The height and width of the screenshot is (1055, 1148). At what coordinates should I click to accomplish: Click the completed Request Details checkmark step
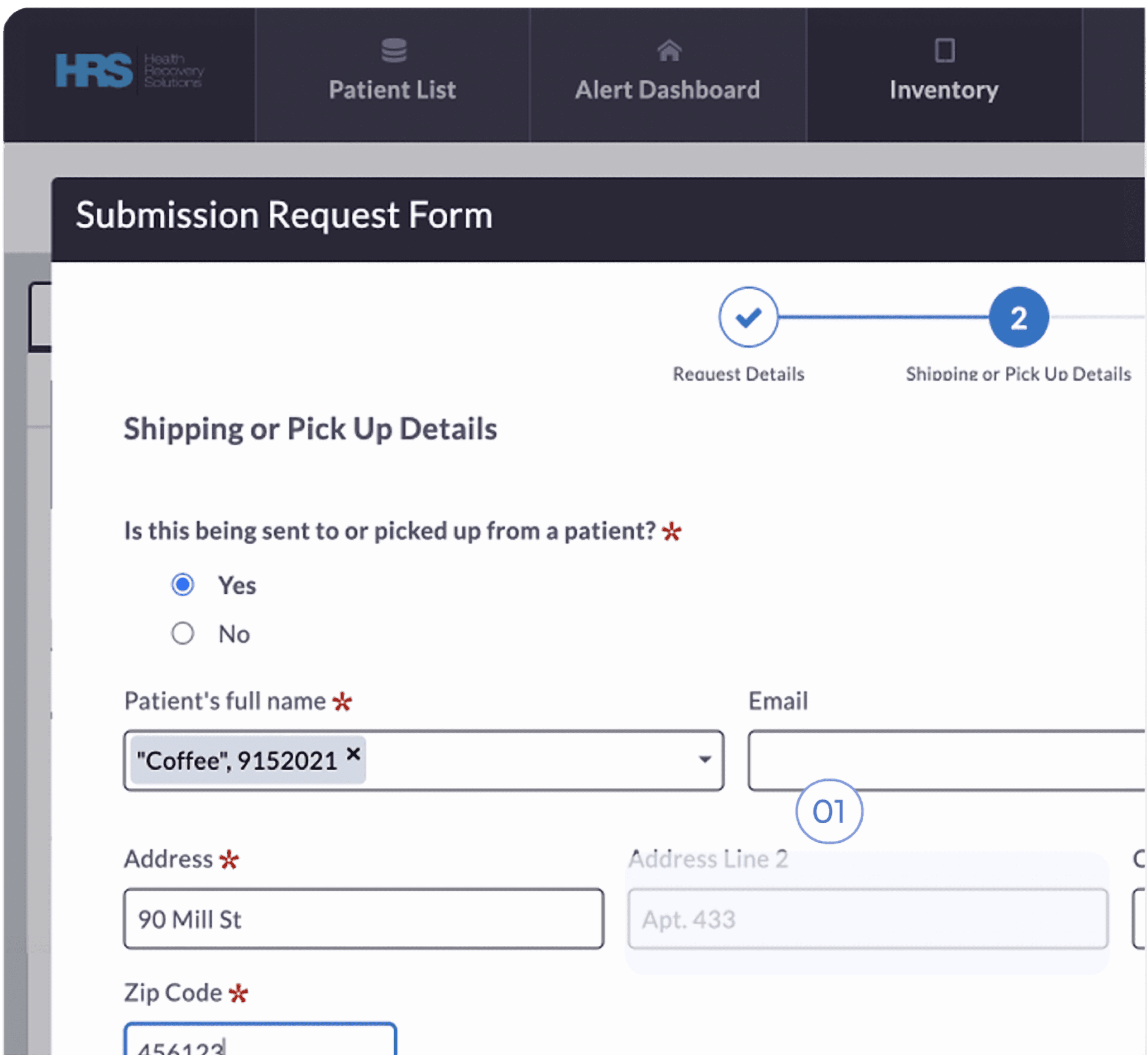pyautogui.click(x=748, y=317)
